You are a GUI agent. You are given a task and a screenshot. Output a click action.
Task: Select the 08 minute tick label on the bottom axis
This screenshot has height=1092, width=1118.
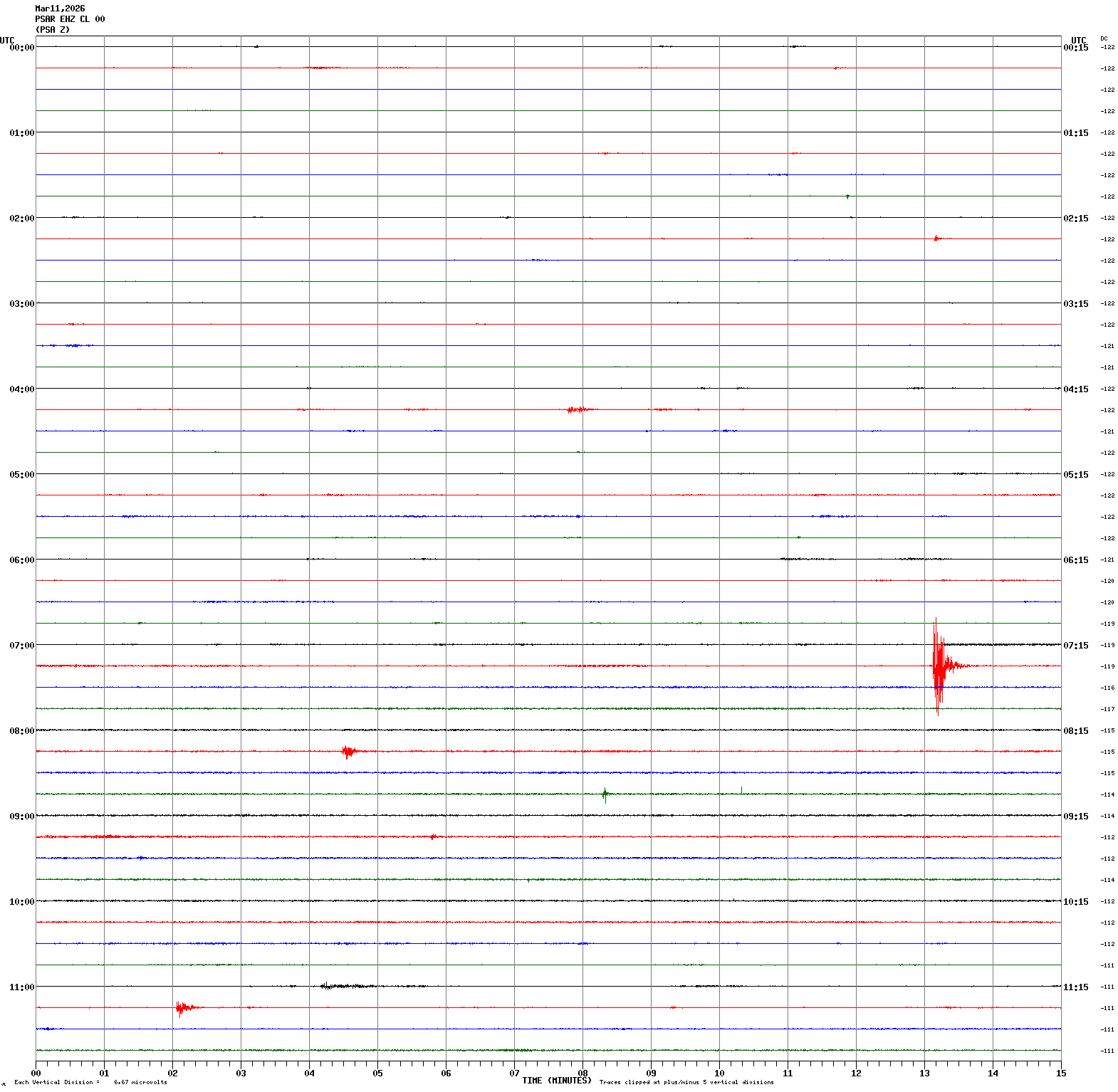582,1073
